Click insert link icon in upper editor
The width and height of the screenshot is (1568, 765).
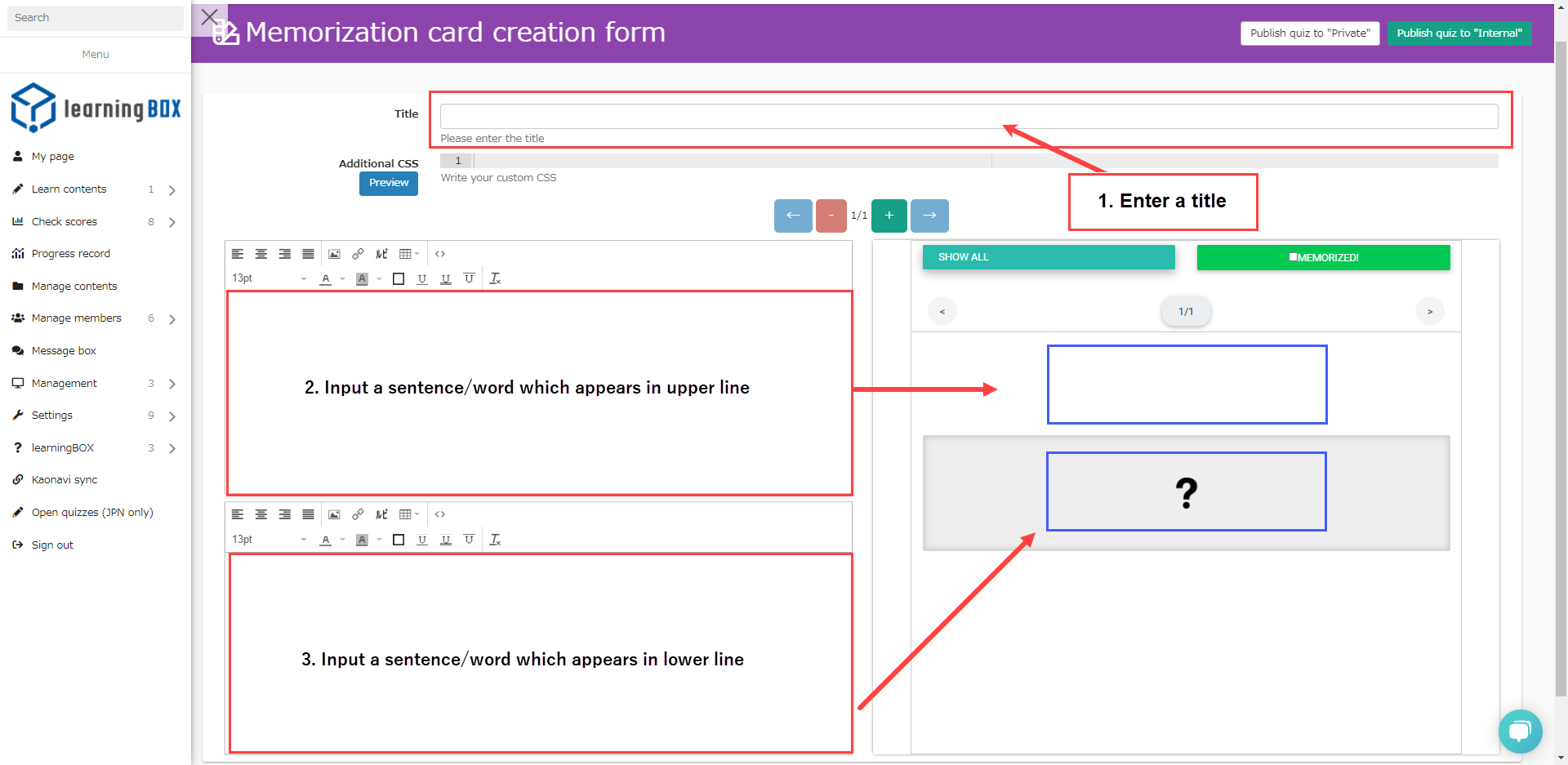point(358,254)
